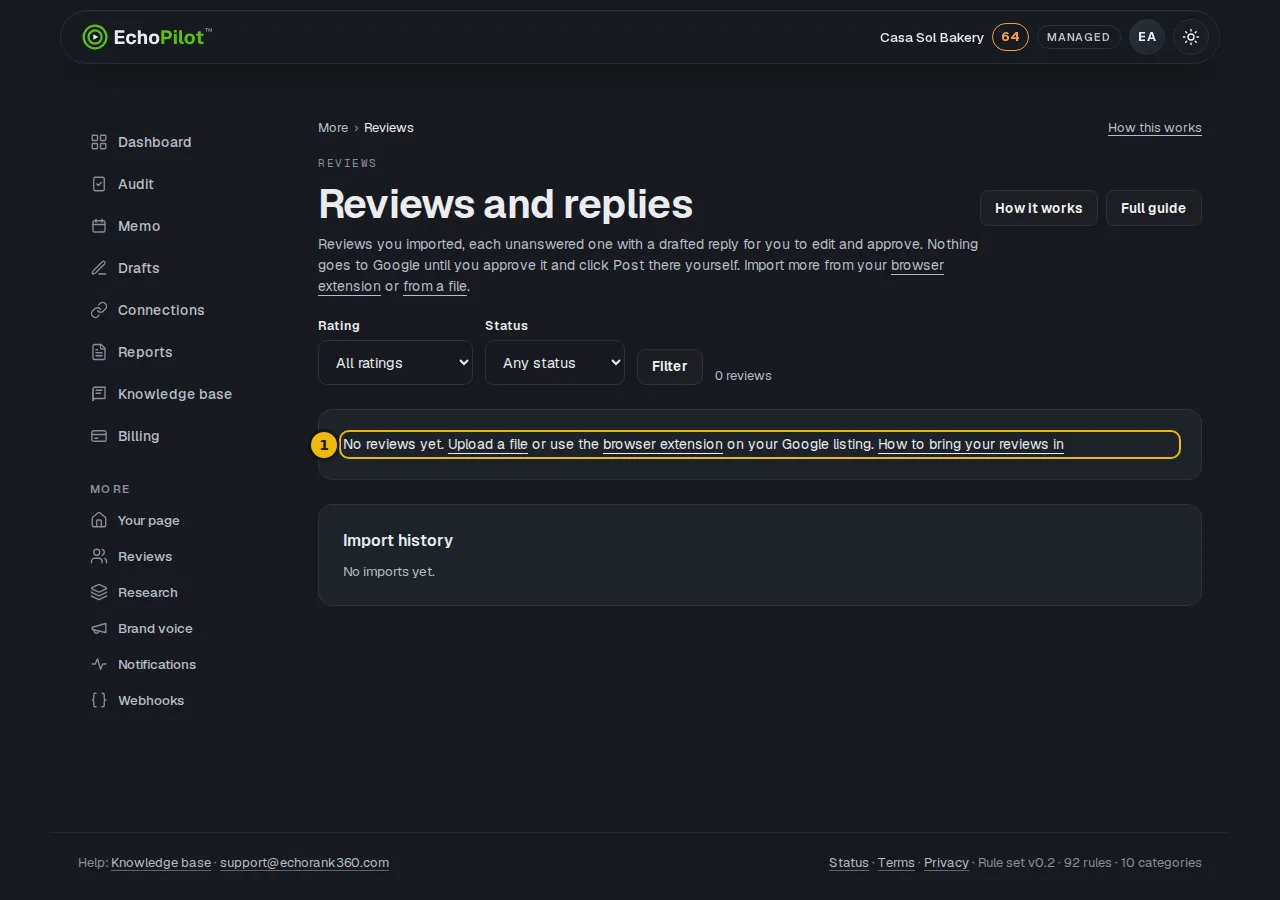
Task: Toggle light theme with sun icon
Action: tap(1190, 37)
